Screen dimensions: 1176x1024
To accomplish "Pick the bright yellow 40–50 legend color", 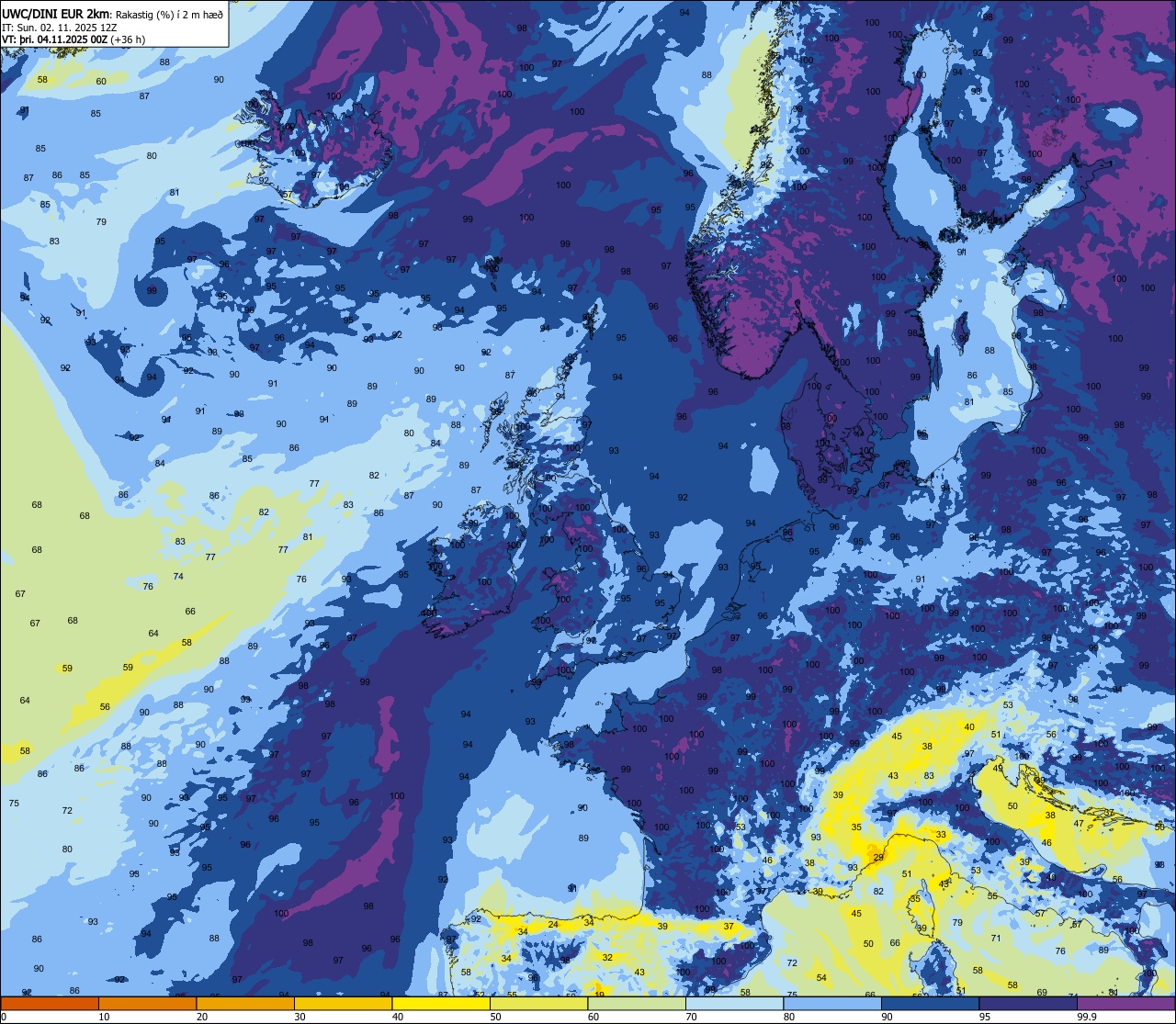I will point(441,1003).
